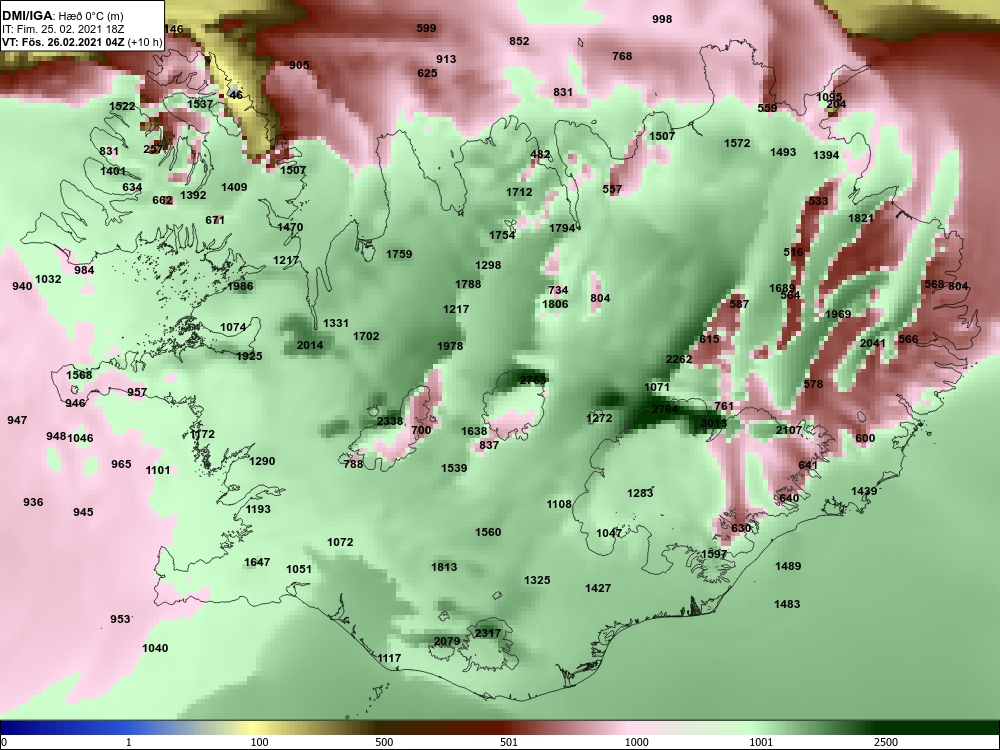The image size is (1000, 750).
Task: Click the map value "2107"
Action: [789, 430]
